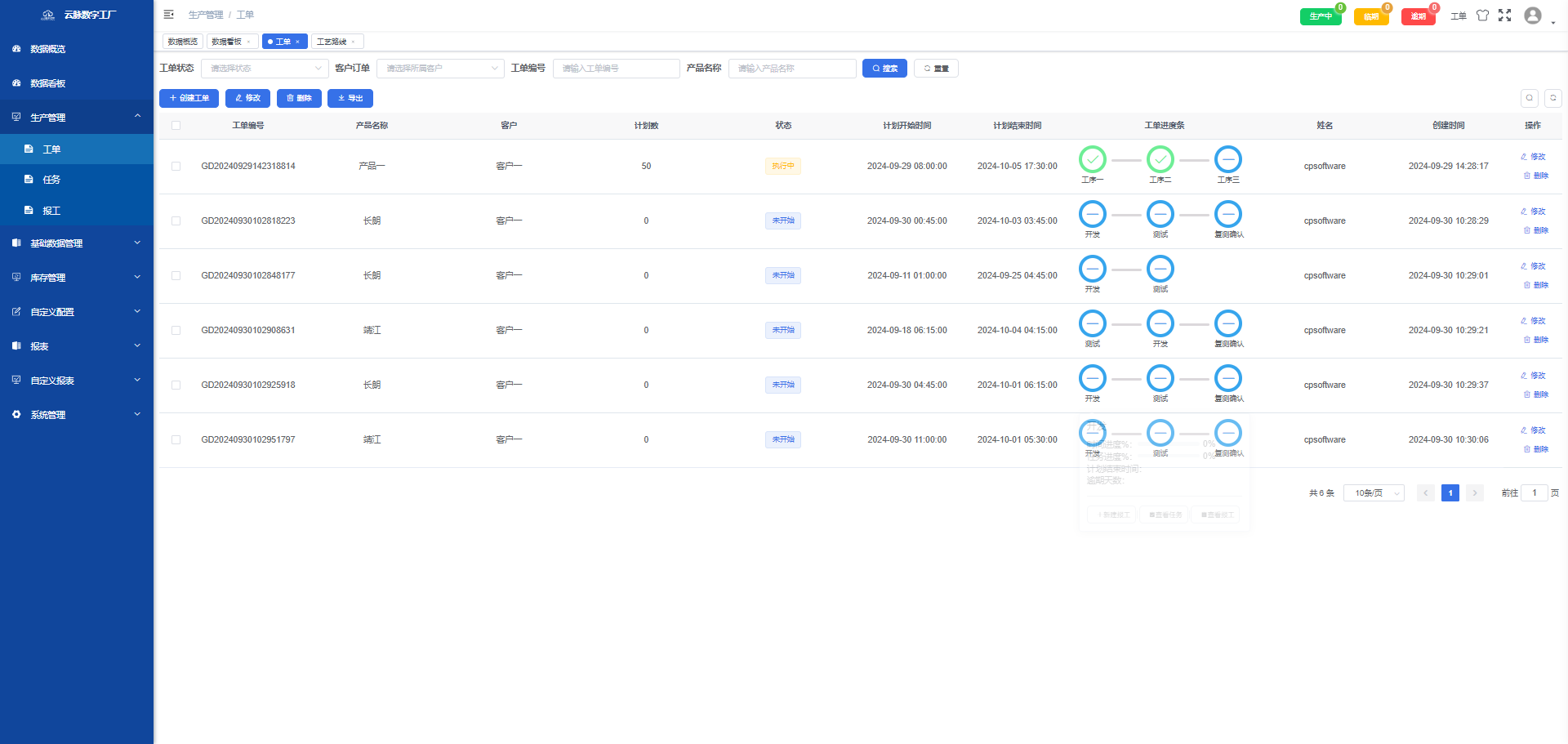The height and width of the screenshot is (744, 1568).
Task: Open 数据看板 in the sidebar
Action: click(77, 83)
